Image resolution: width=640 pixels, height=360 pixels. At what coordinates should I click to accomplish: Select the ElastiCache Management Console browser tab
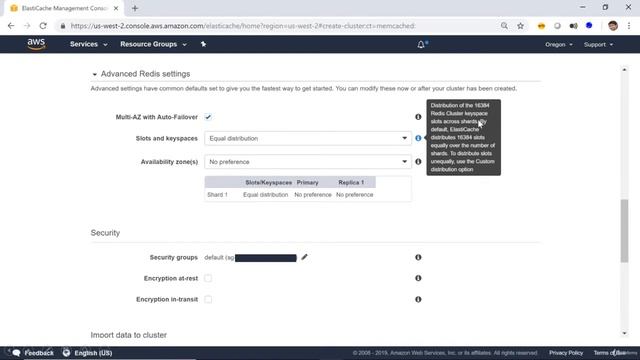64,8
